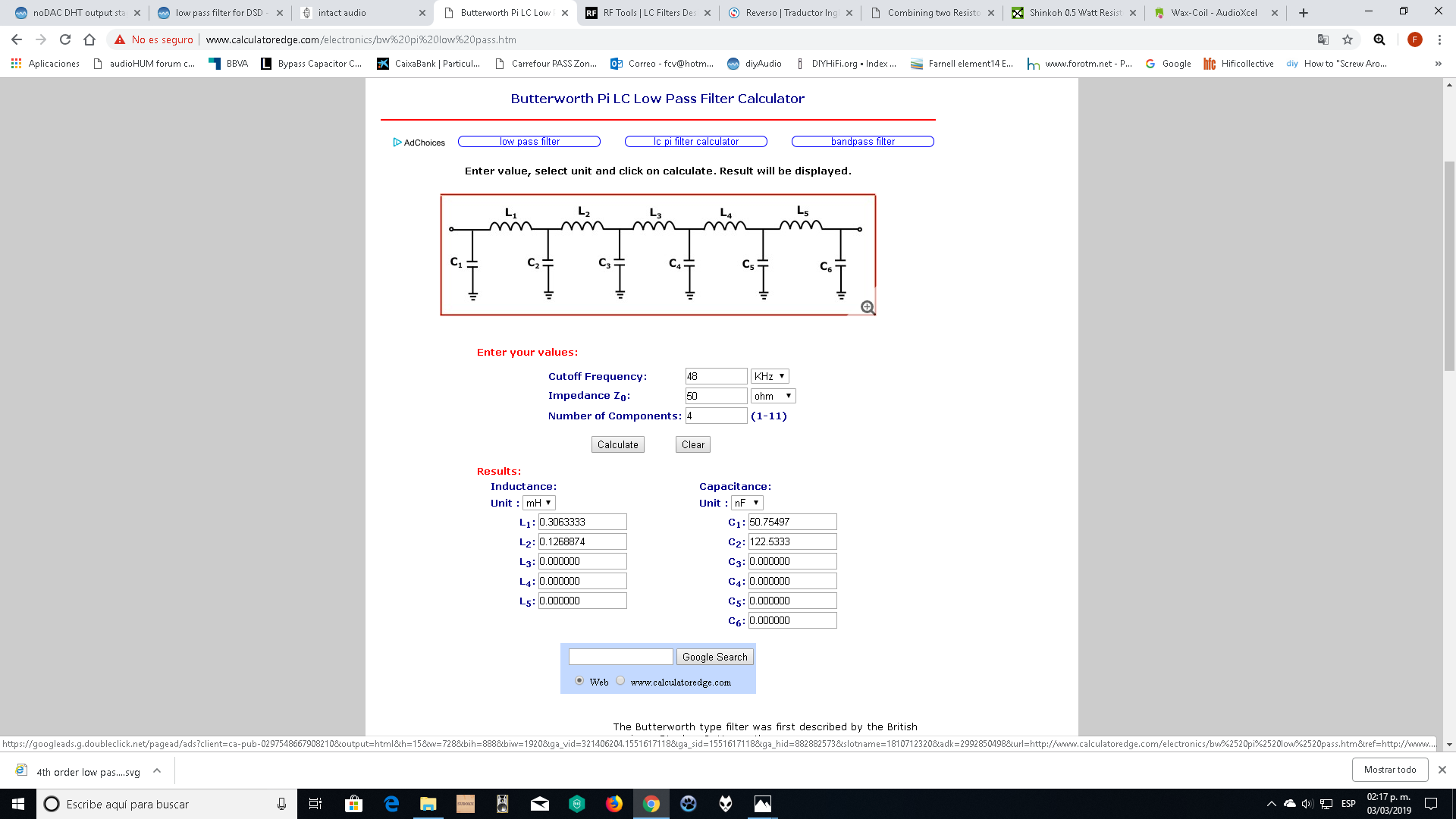Screen dimensions: 1456x819
Task: Show hidden tray icons chevron
Action: [x=1272, y=804]
